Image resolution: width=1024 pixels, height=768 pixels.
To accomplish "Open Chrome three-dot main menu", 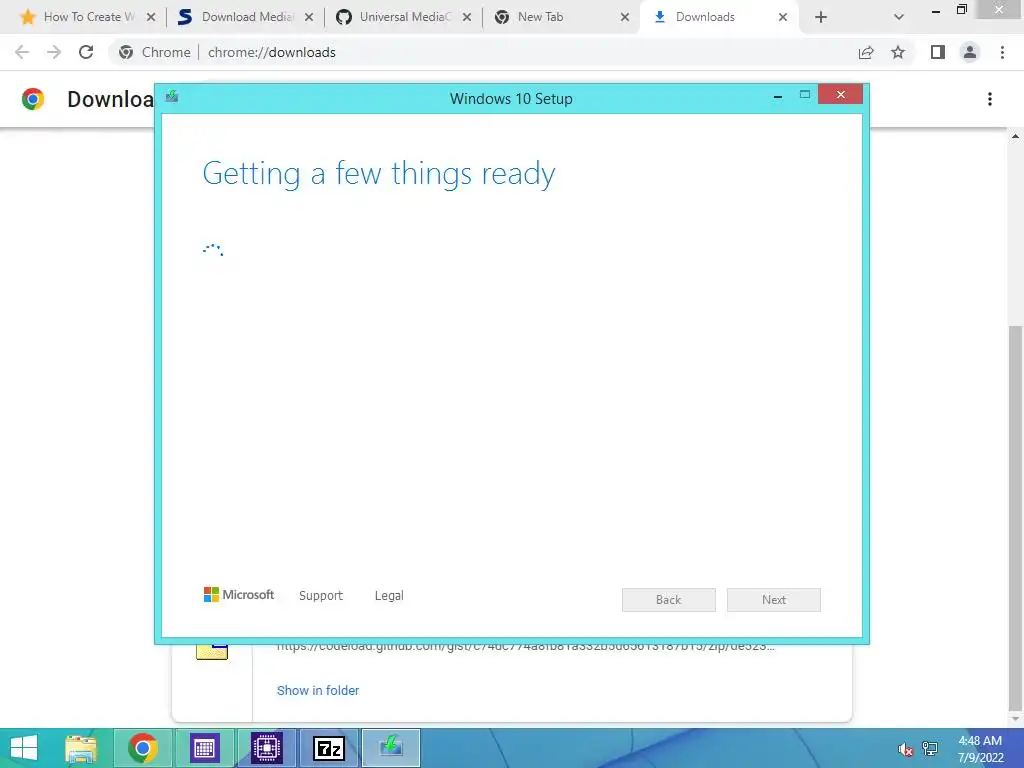I will point(1002,52).
